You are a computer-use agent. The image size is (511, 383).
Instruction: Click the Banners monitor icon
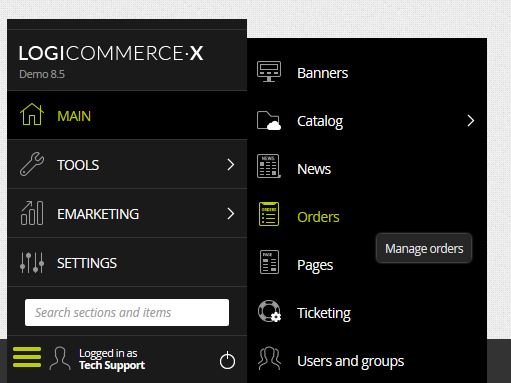coord(269,72)
